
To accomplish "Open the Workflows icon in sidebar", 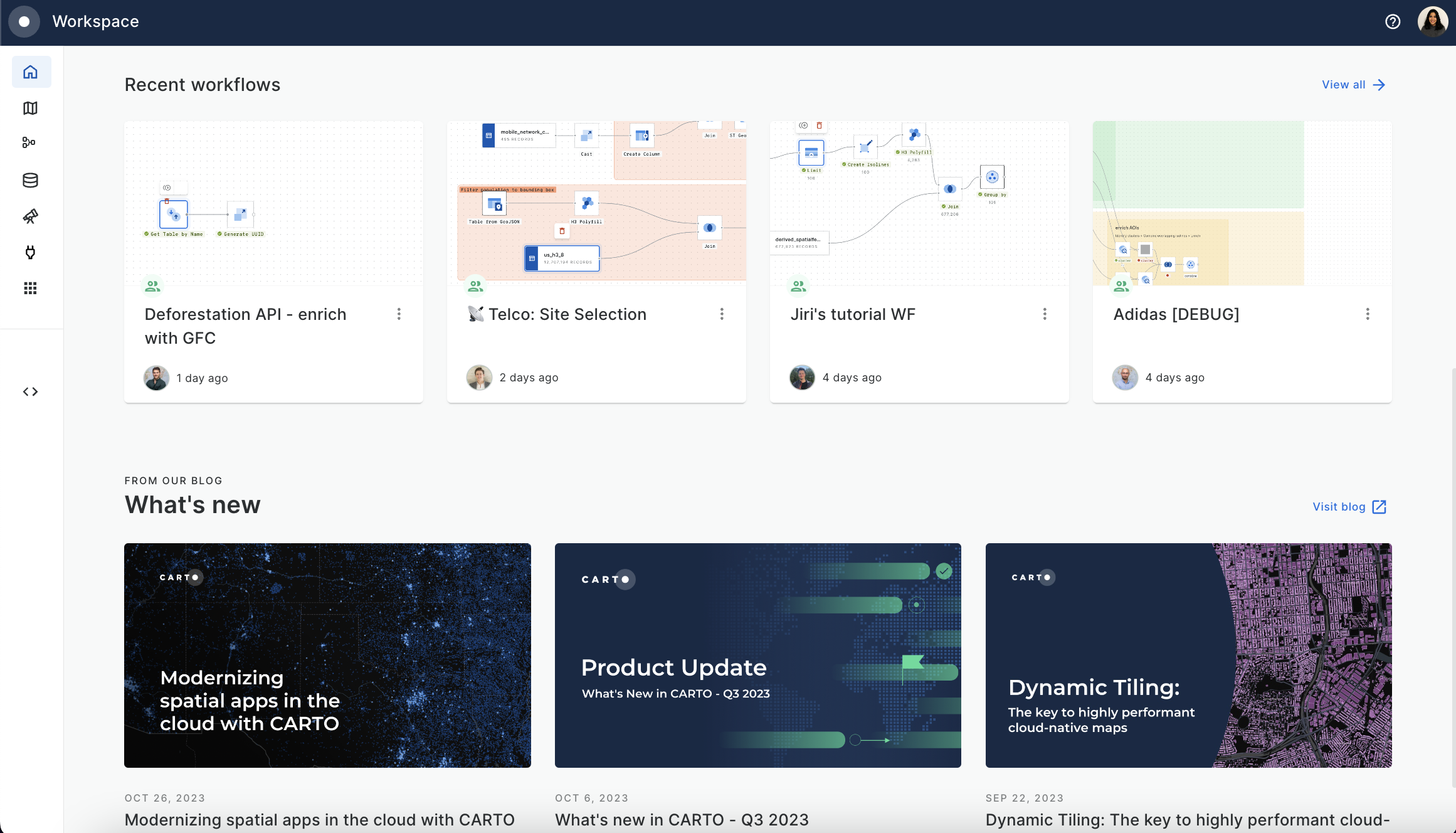I will pyautogui.click(x=29, y=143).
